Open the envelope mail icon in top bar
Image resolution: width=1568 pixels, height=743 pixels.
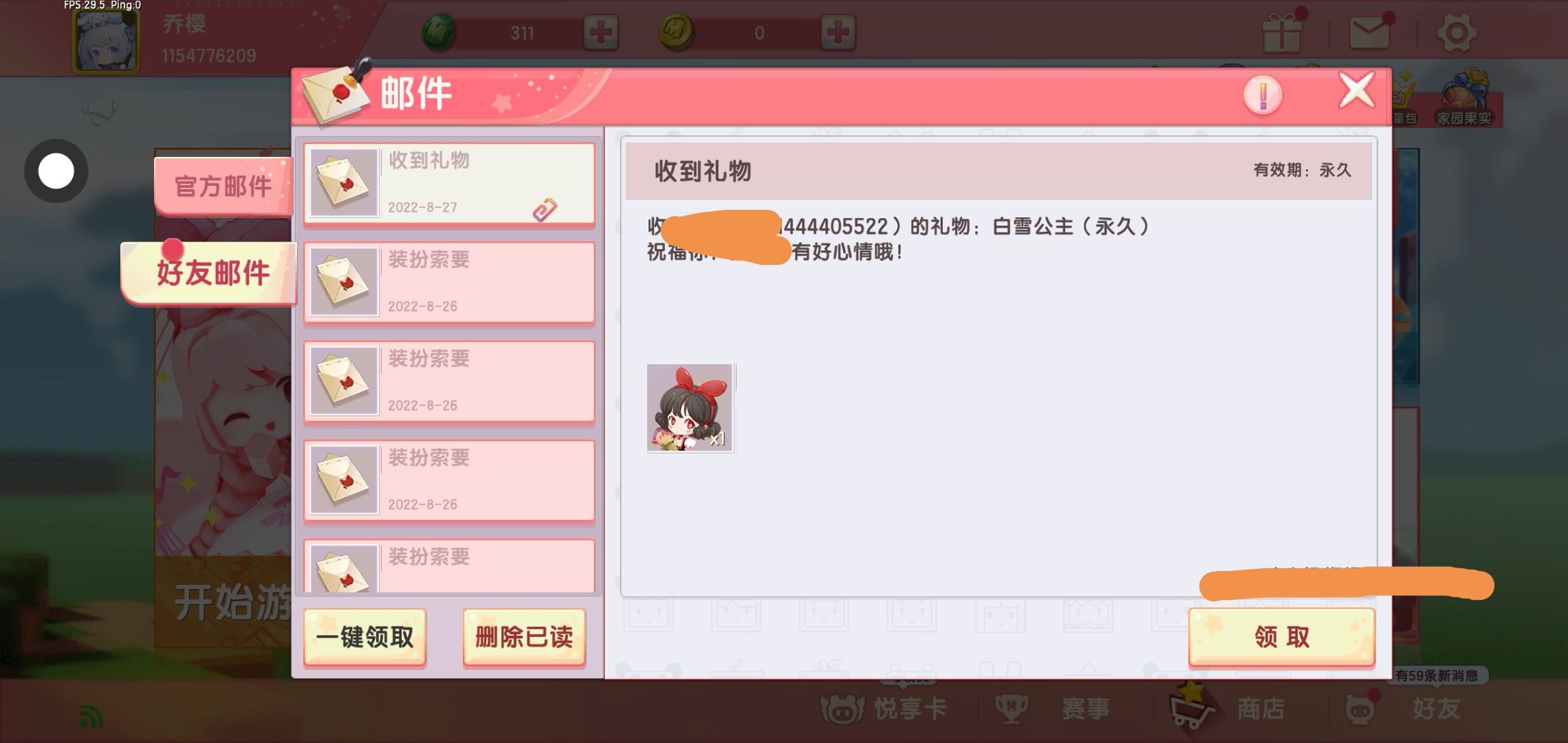1370,32
